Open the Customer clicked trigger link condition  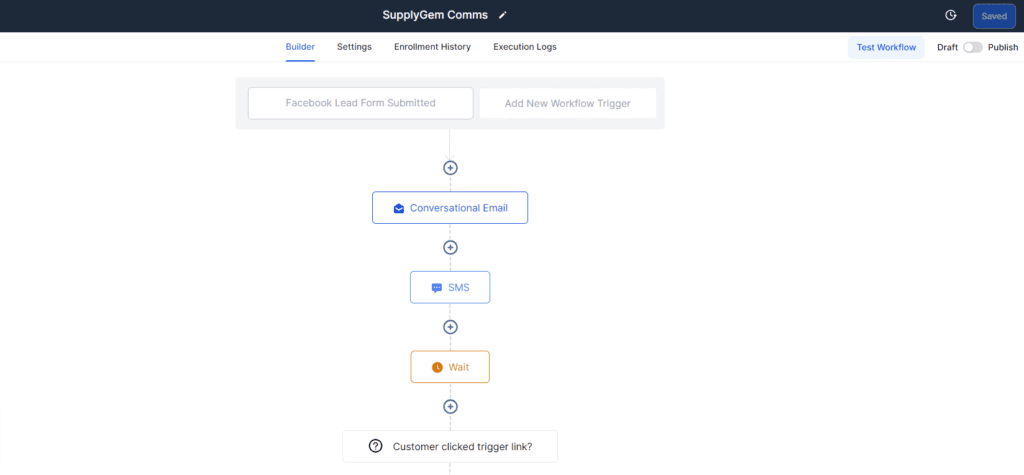point(450,446)
